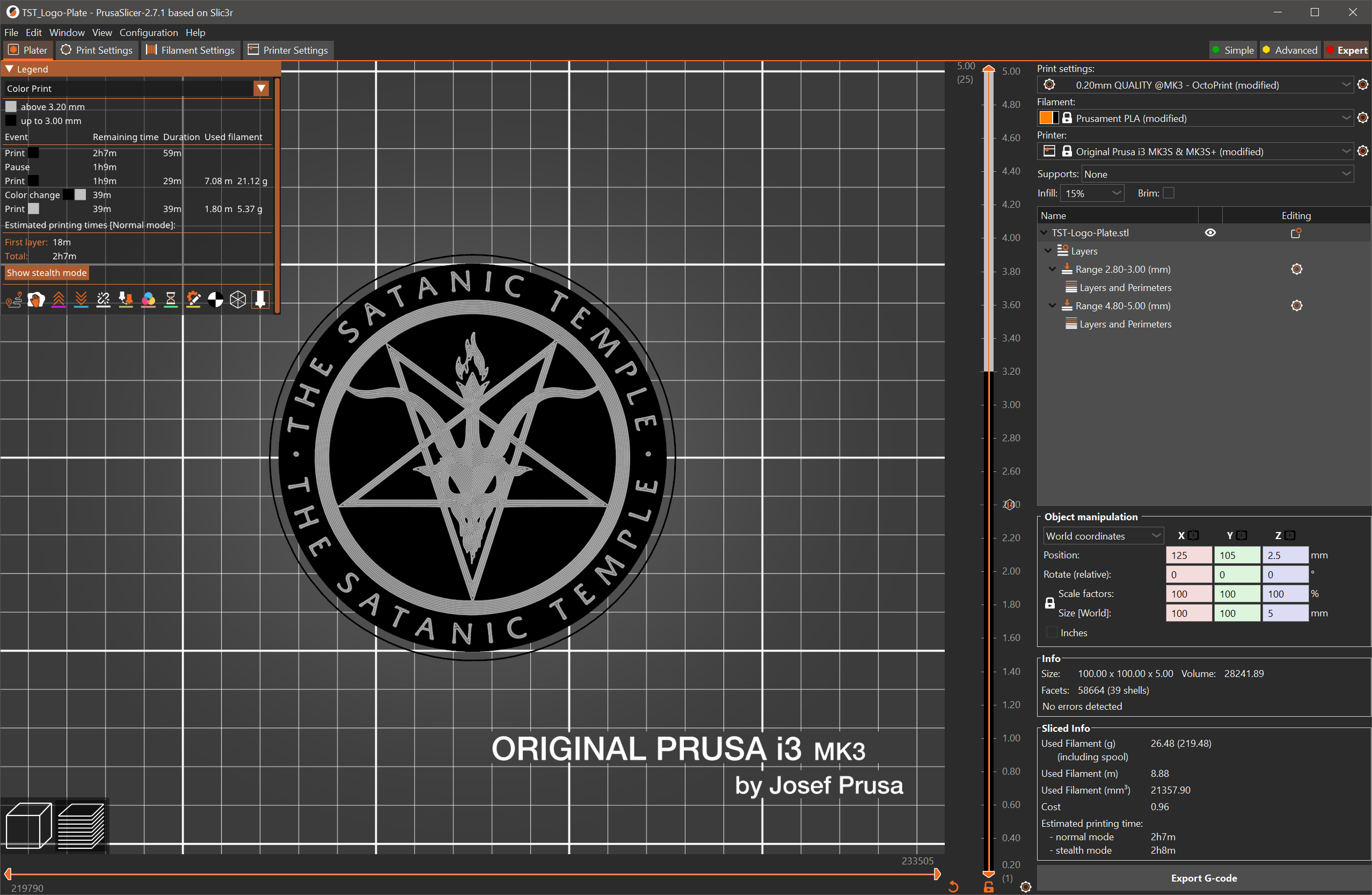Click the Export G-code button

tap(1203, 878)
